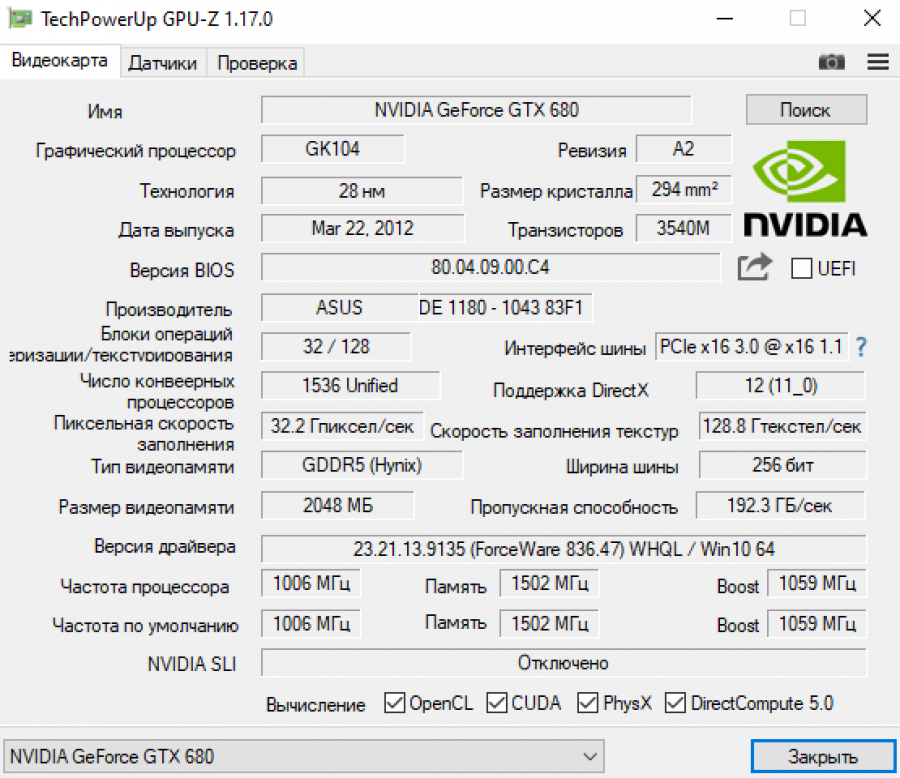Click the Поиск button

click(x=806, y=109)
